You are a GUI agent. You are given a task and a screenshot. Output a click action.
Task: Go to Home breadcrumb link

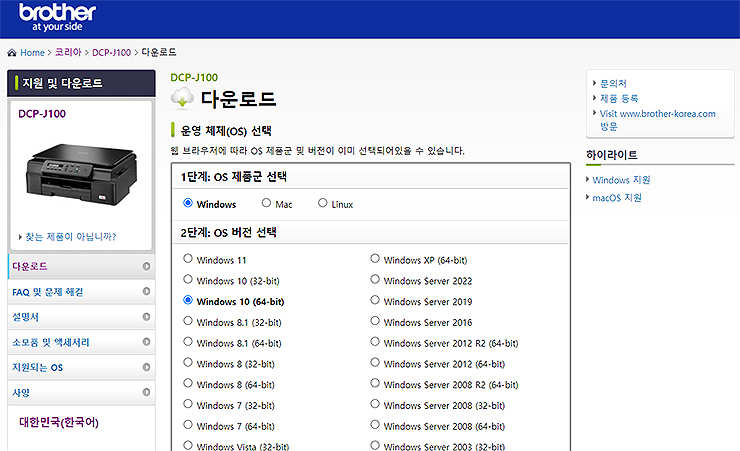click(x=32, y=52)
